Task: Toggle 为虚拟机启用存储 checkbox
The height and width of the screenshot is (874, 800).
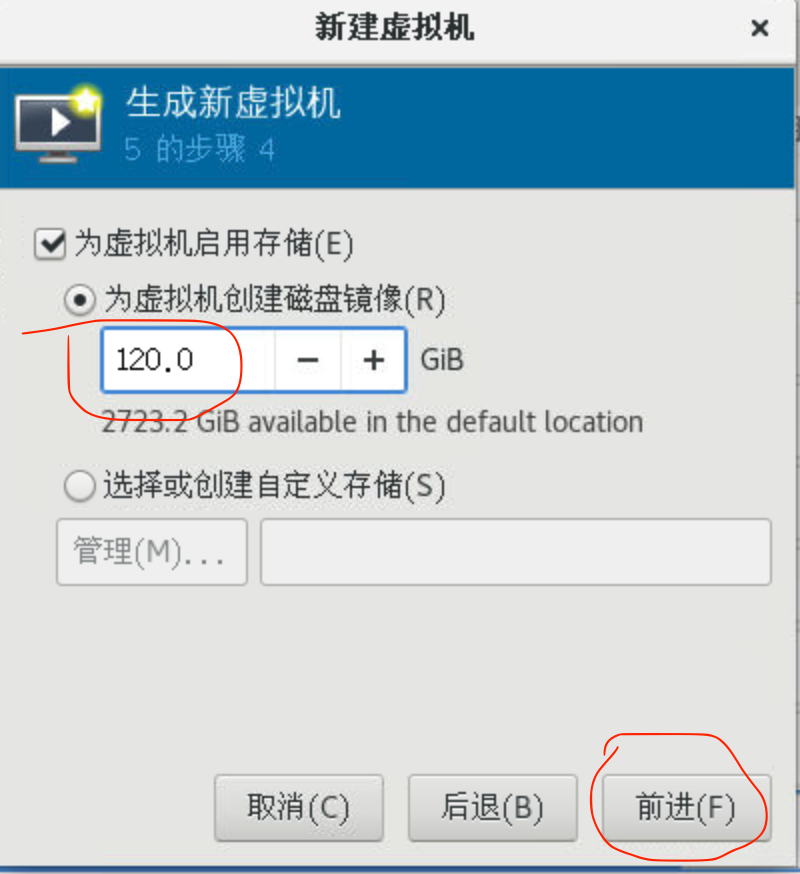Action: [x=50, y=244]
